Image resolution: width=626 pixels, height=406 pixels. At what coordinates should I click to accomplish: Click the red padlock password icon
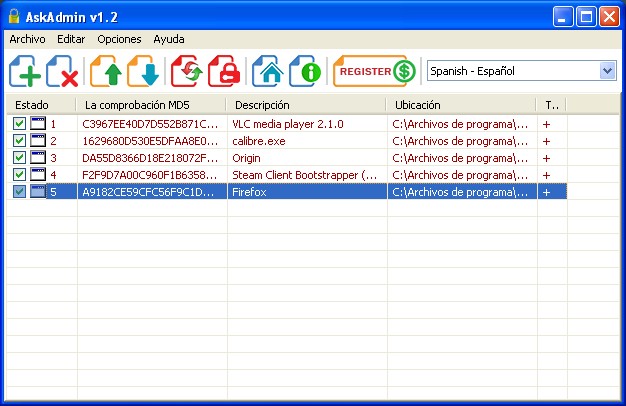tap(224, 71)
